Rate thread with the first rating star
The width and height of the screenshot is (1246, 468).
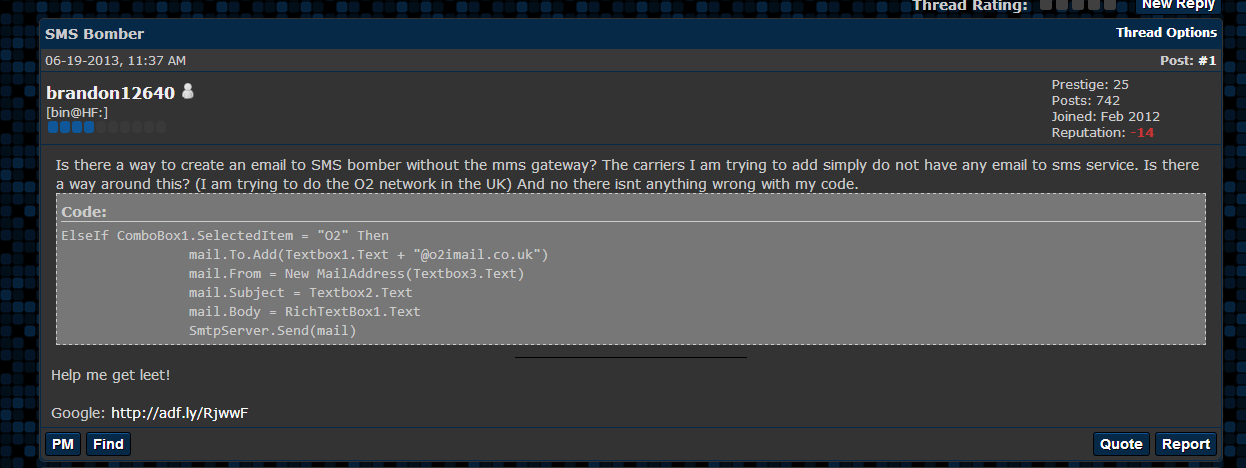click(1046, 4)
